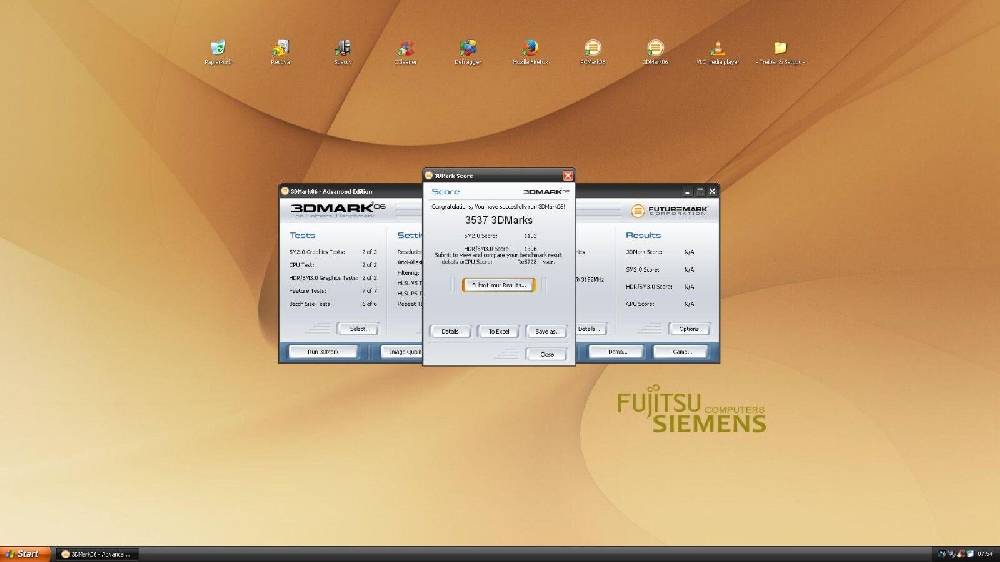Open the Windows Start button
This screenshot has height=562, width=1000.
coord(24,554)
